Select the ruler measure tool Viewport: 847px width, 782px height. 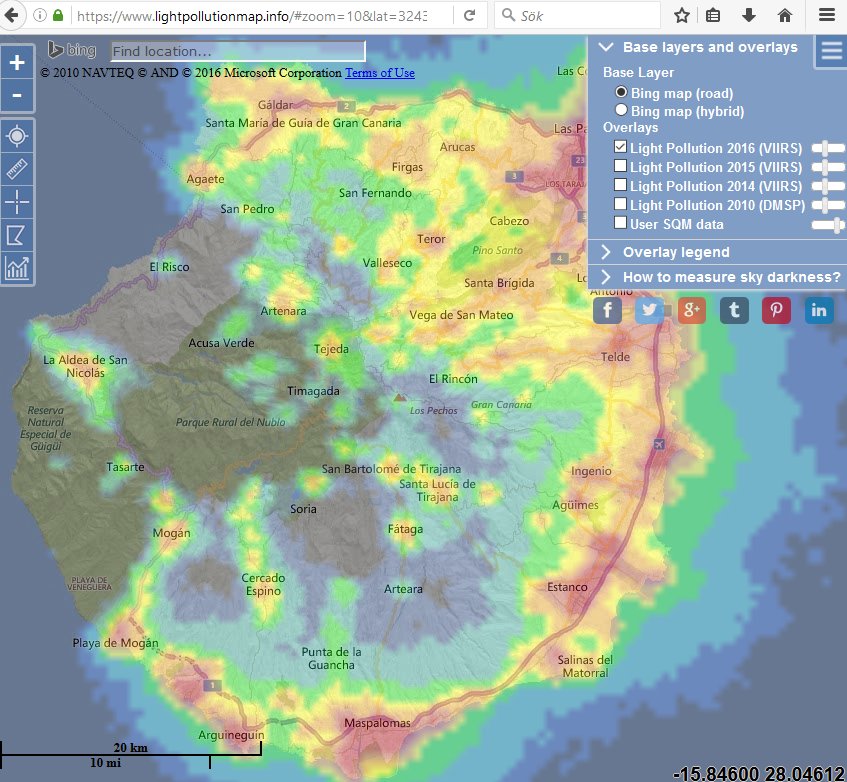point(17,168)
